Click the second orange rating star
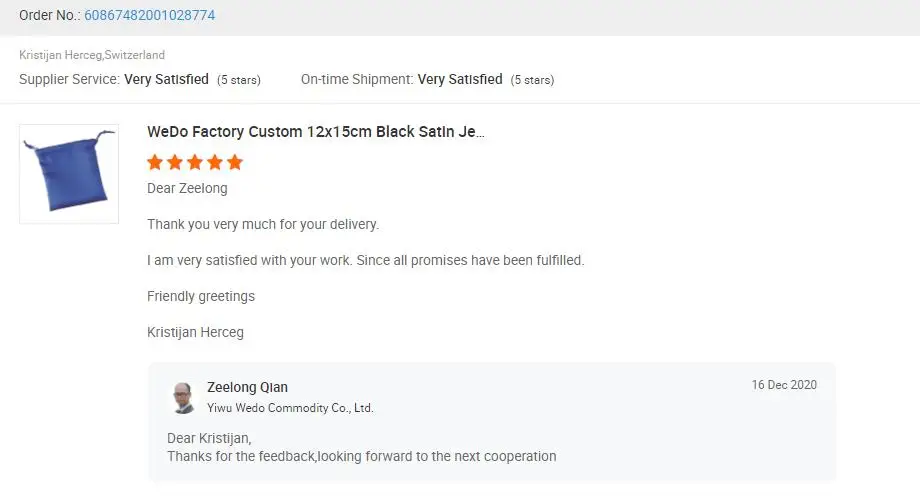This screenshot has width=920, height=500. click(175, 162)
